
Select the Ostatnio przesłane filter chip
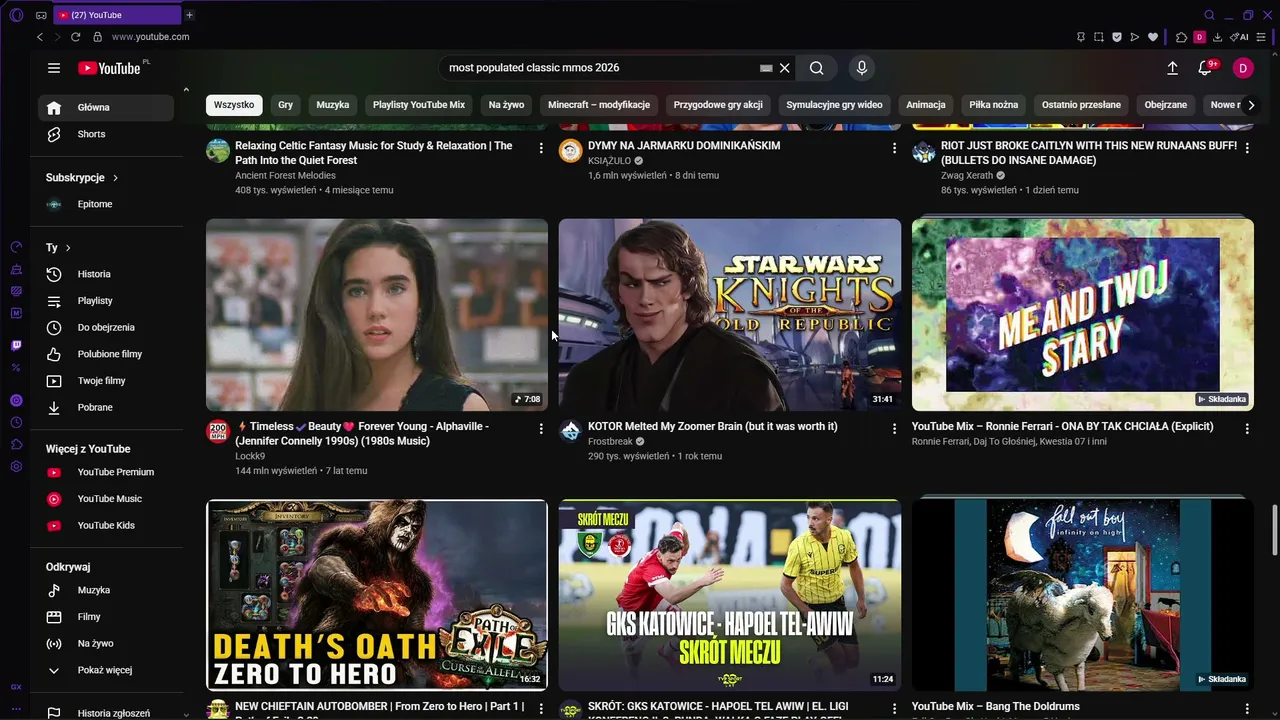click(x=1081, y=105)
